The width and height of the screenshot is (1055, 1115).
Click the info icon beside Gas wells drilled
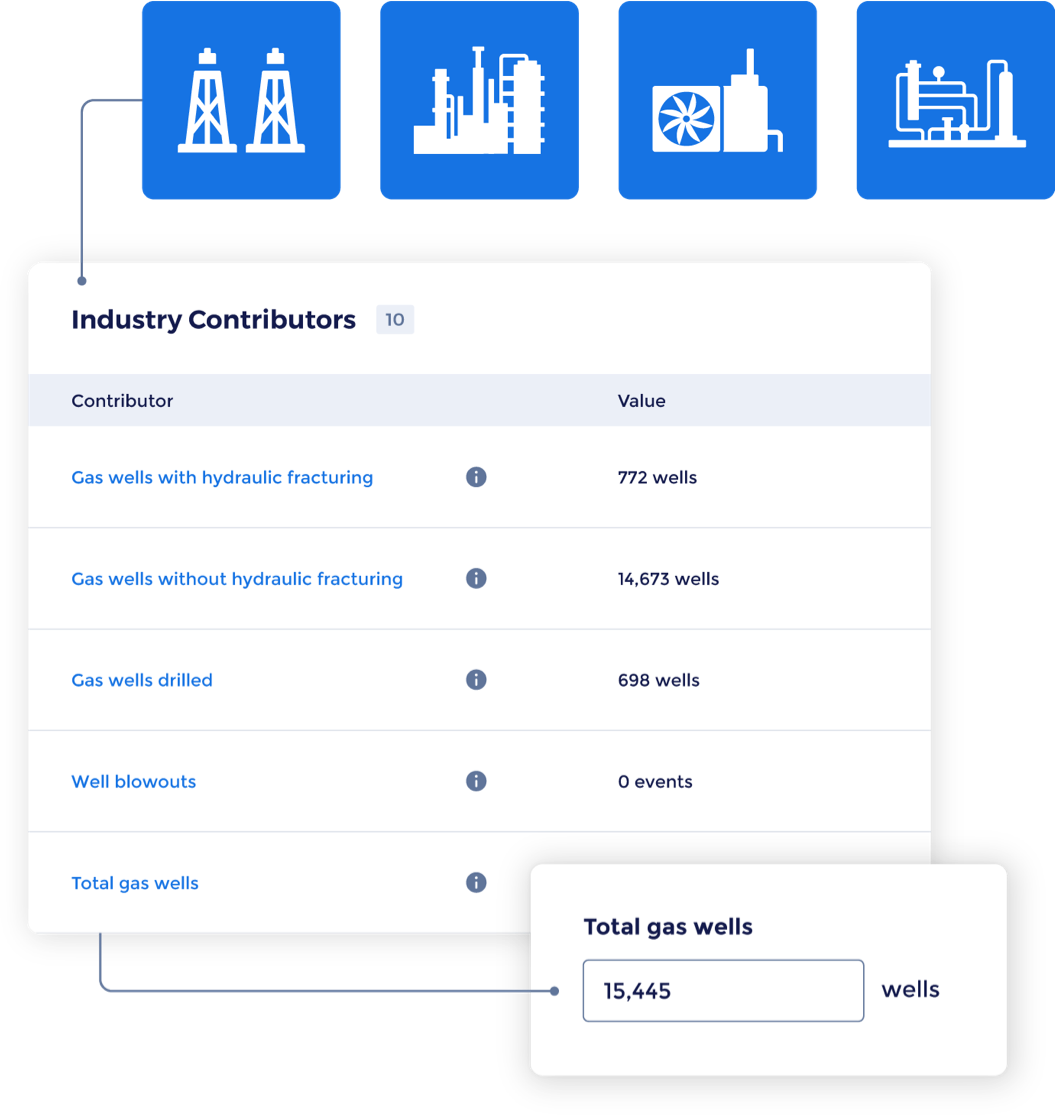[476, 679]
